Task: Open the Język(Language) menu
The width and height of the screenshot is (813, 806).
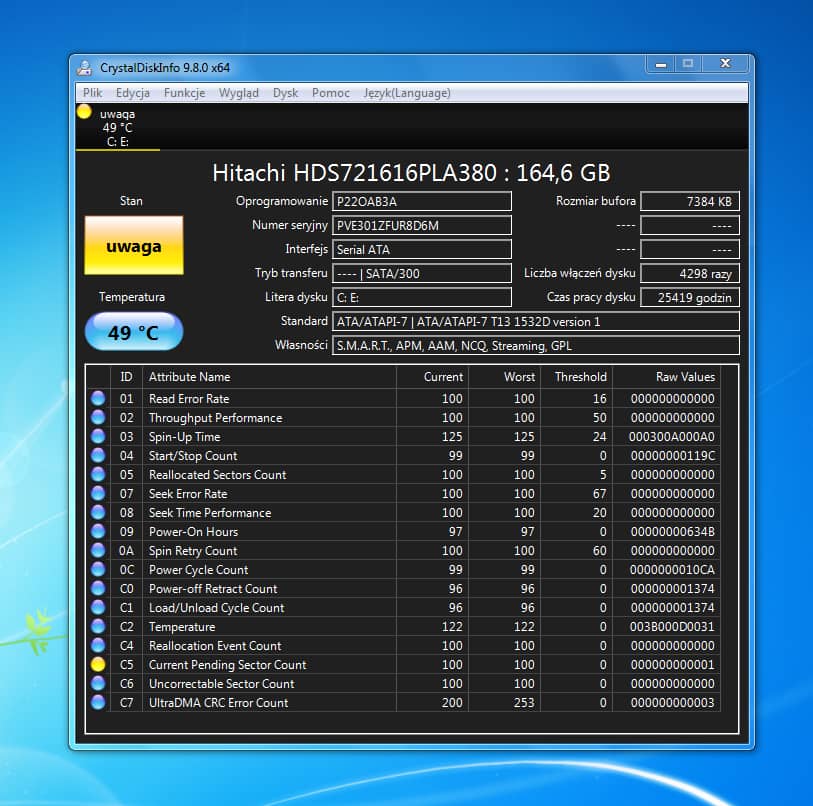Action: click(407, 93)
